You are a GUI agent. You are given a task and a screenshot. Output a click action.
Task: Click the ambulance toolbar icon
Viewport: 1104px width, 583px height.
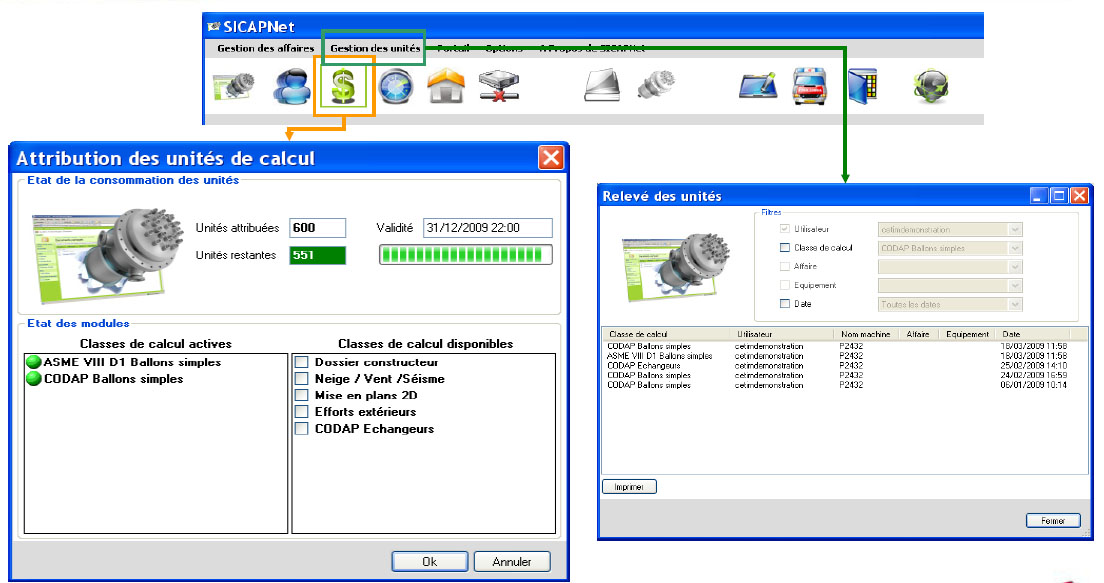tap(809, 87)
